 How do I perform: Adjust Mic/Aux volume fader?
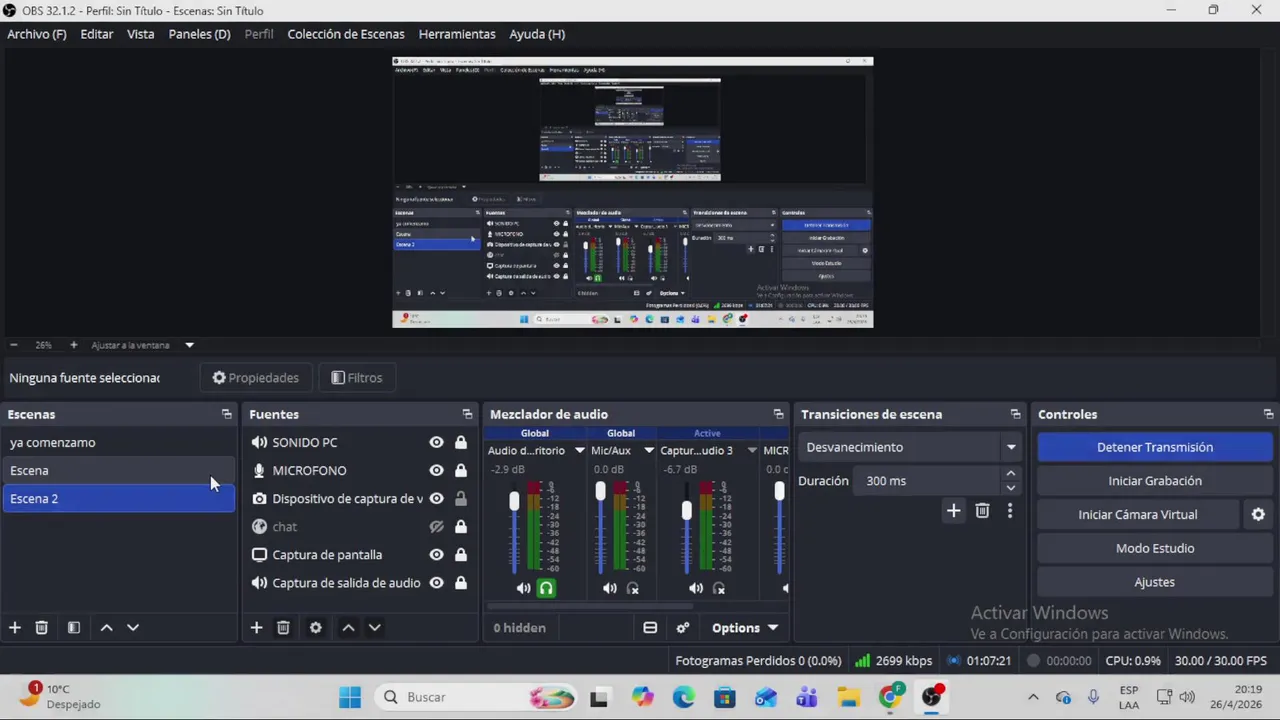600,491
